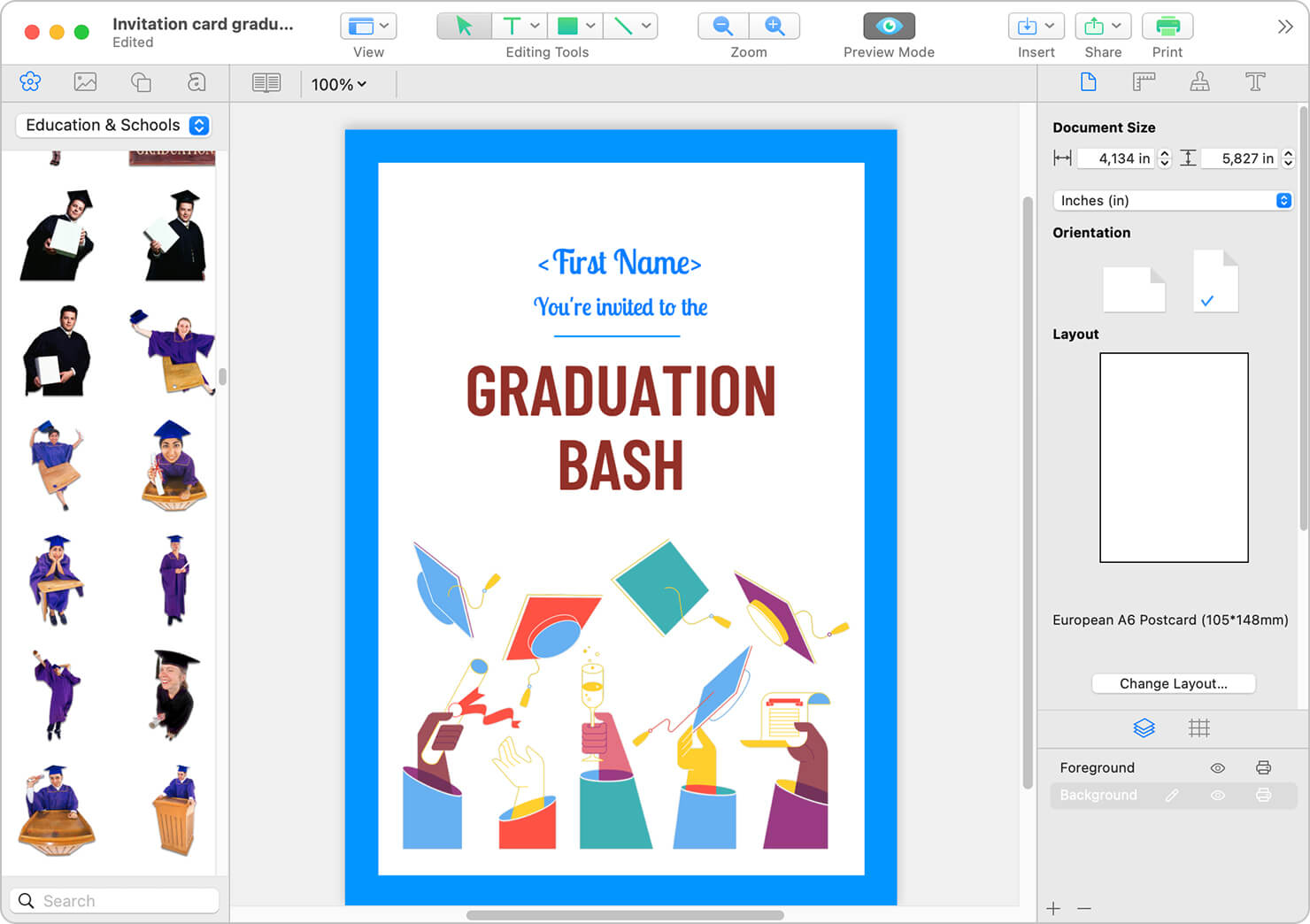Select the Background layer row
This screenshot has width=1310, height=924.
[x=1173, y=796]
